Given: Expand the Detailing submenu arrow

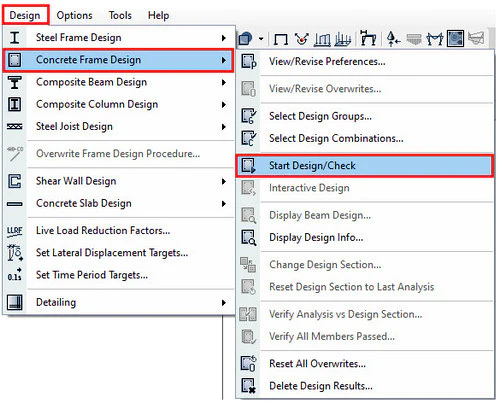Looking at the screenshot, I should pos(224,303).
